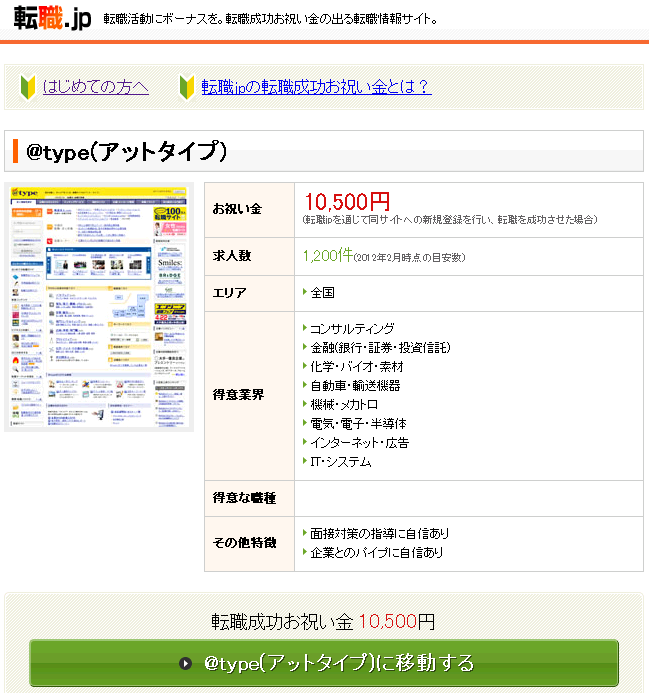Click the 得意業界 row header

pyautogui.click(x=238, y=395)
